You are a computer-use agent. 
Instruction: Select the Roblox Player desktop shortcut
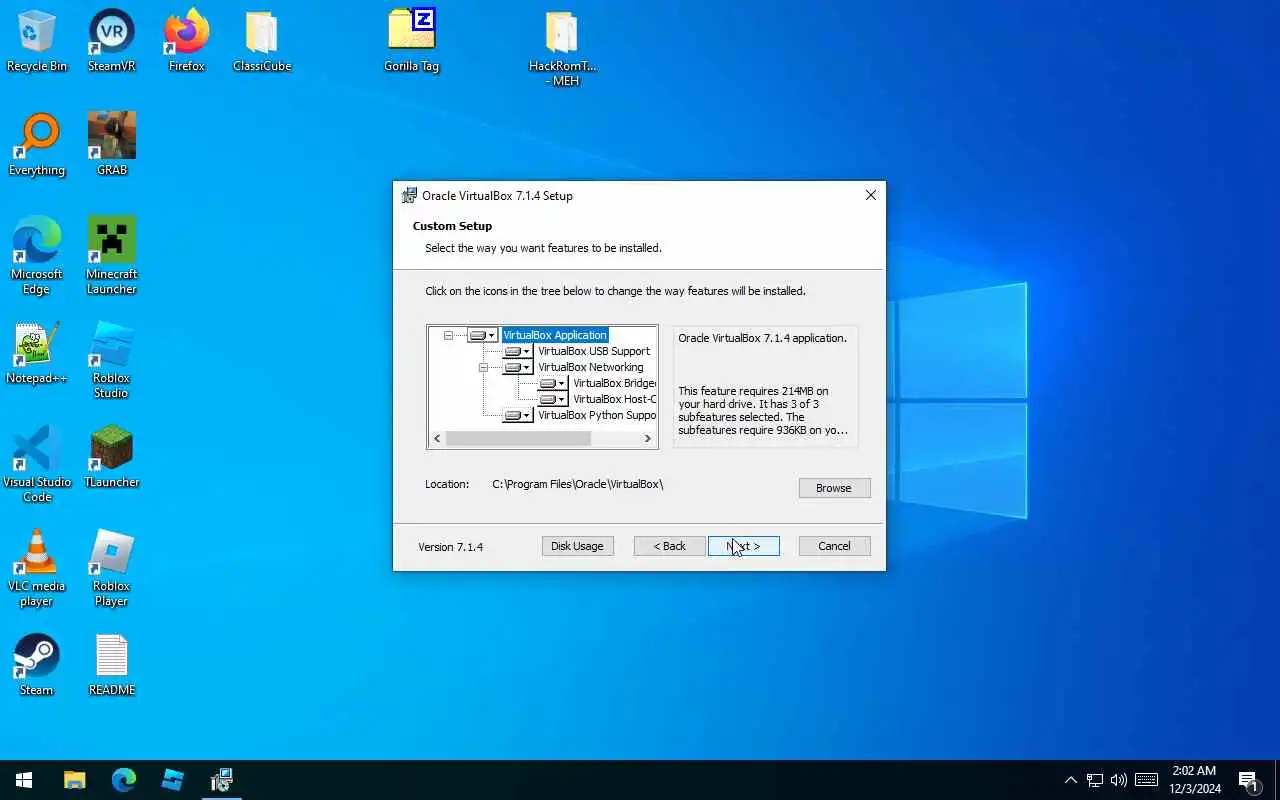click(x=112, y=567)
